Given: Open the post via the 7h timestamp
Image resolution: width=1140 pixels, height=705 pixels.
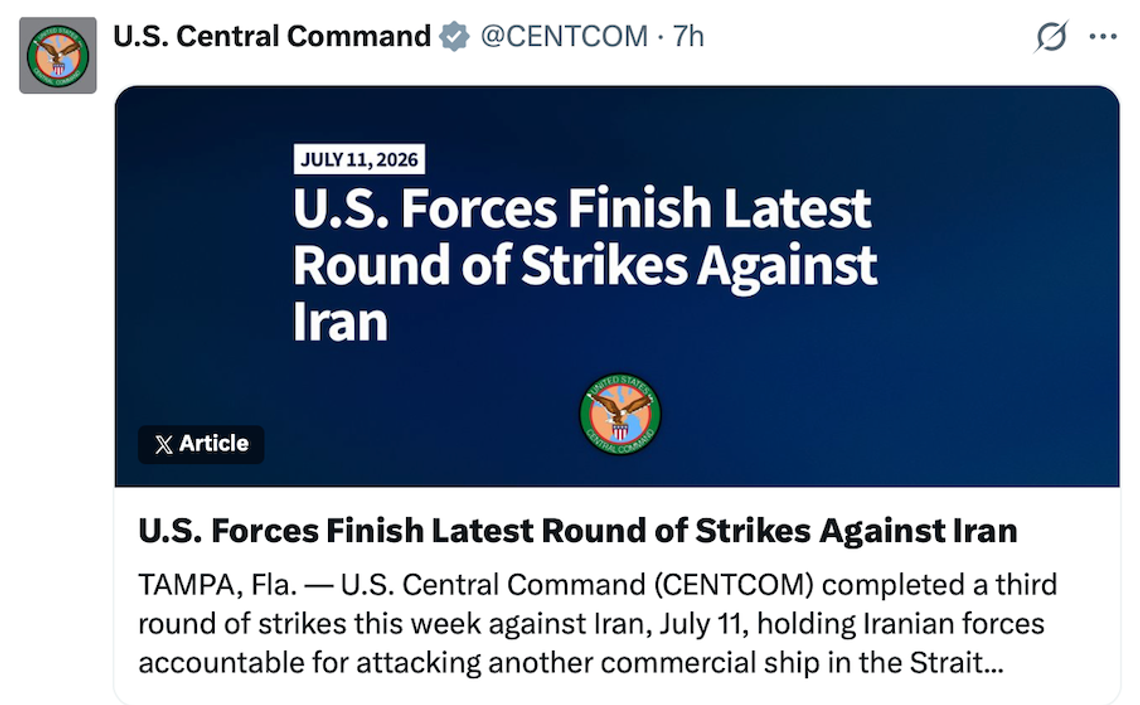Looking at the screenshot, I should pyautogui.click(x=689, y=36).
